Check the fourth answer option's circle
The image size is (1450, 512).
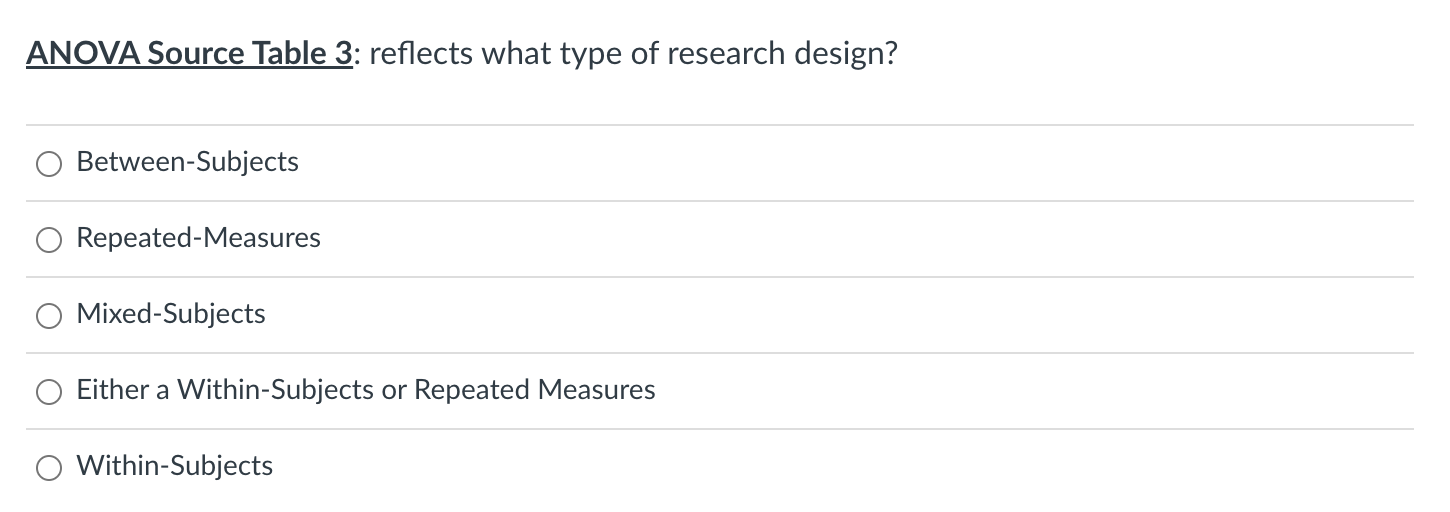tap(50, 391)
